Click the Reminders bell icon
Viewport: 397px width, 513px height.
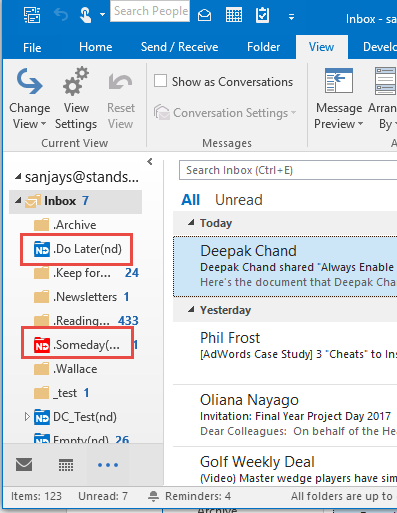pos(153,496)
